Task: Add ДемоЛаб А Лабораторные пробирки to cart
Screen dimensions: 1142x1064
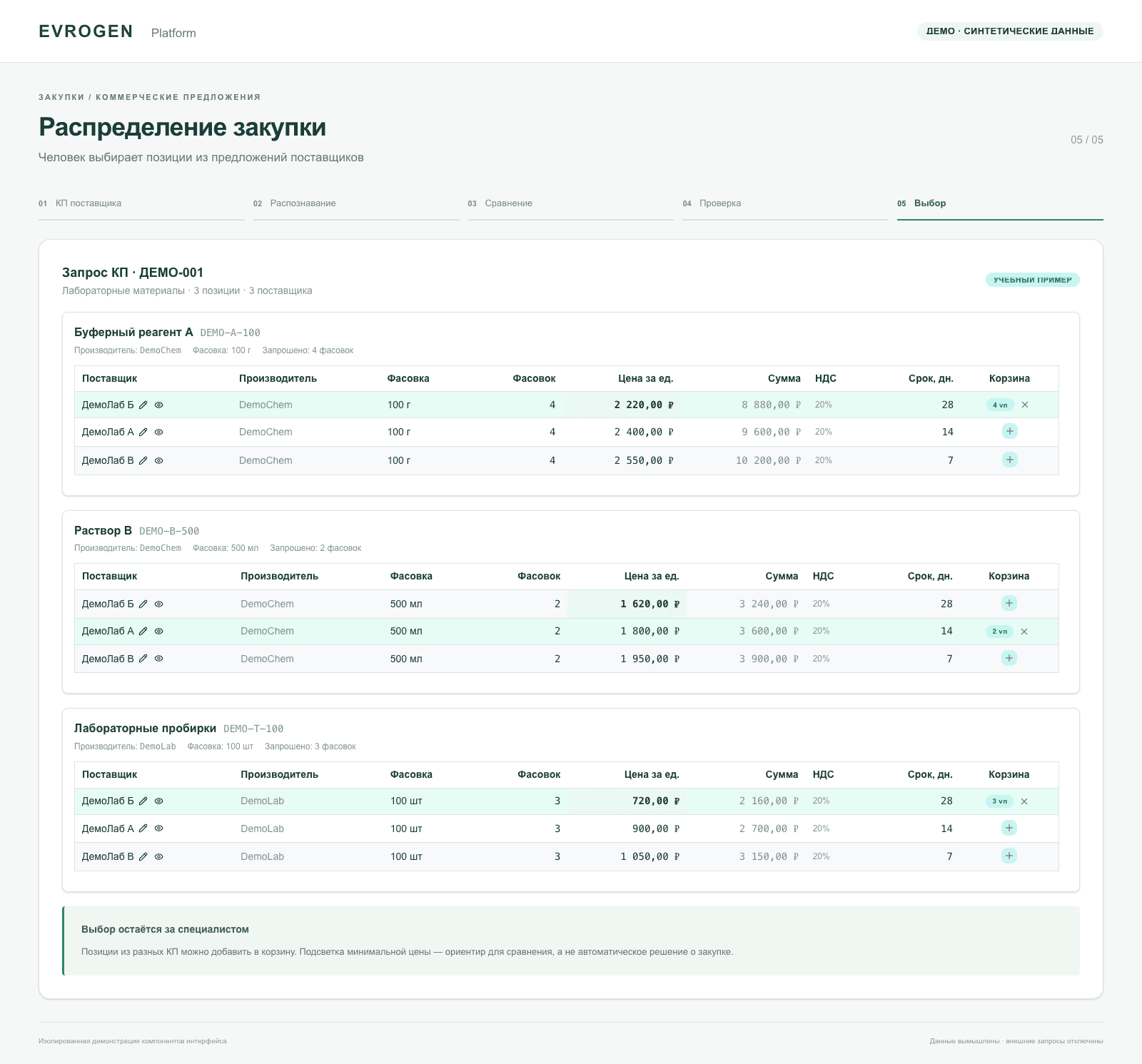Action: [1009, 828]
